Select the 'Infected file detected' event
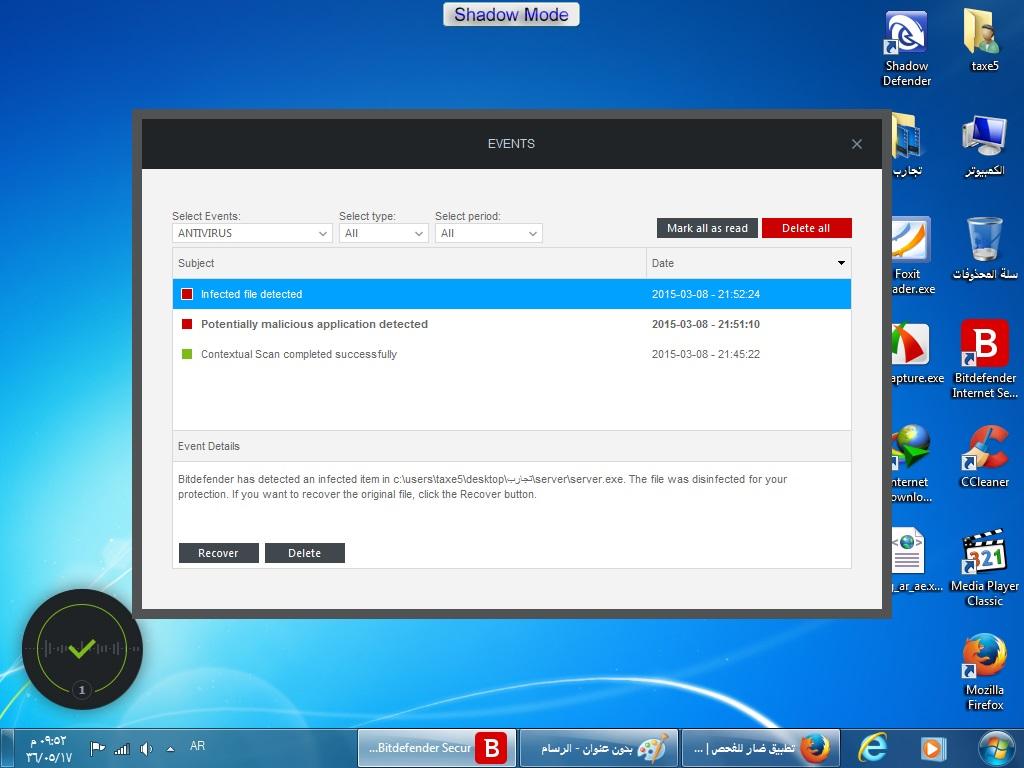1024x768 pixels. click(512, 294)
